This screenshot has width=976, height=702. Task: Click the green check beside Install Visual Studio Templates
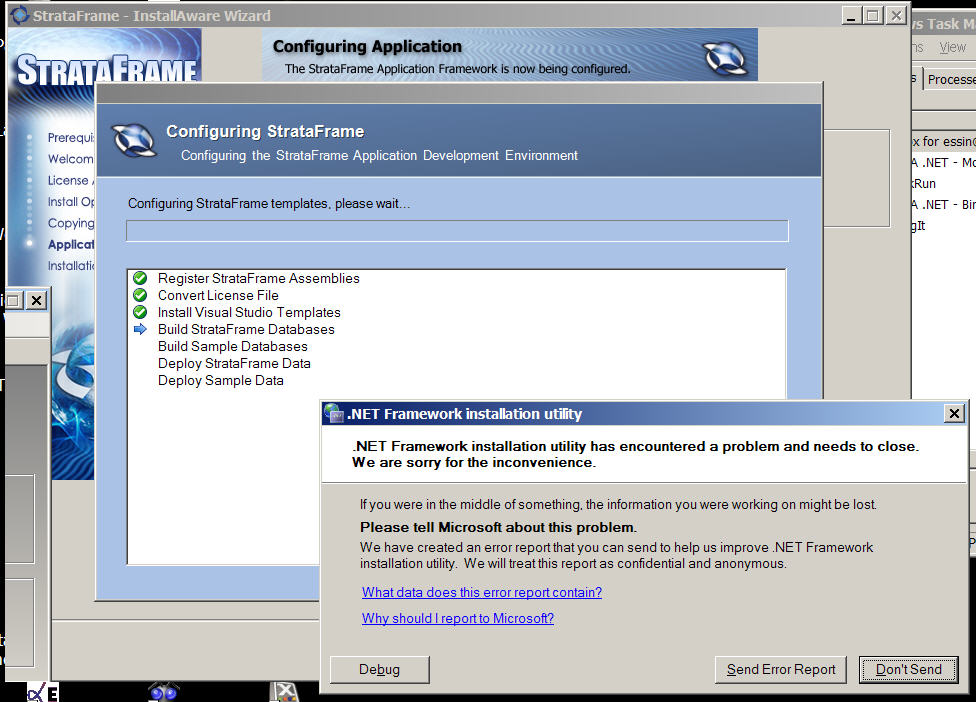[x=140, y=312]
